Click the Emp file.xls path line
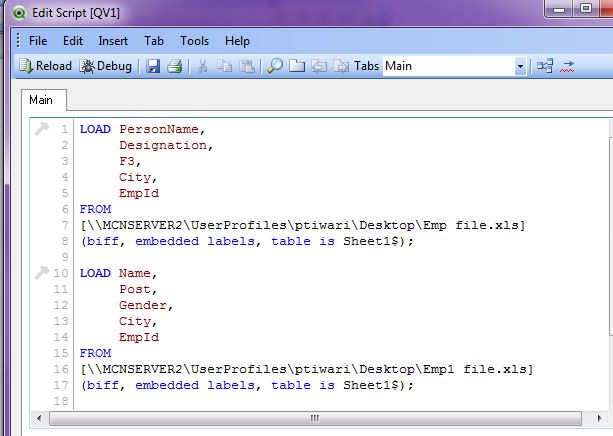This screenshot has height=436, width=613. point(303,225)
